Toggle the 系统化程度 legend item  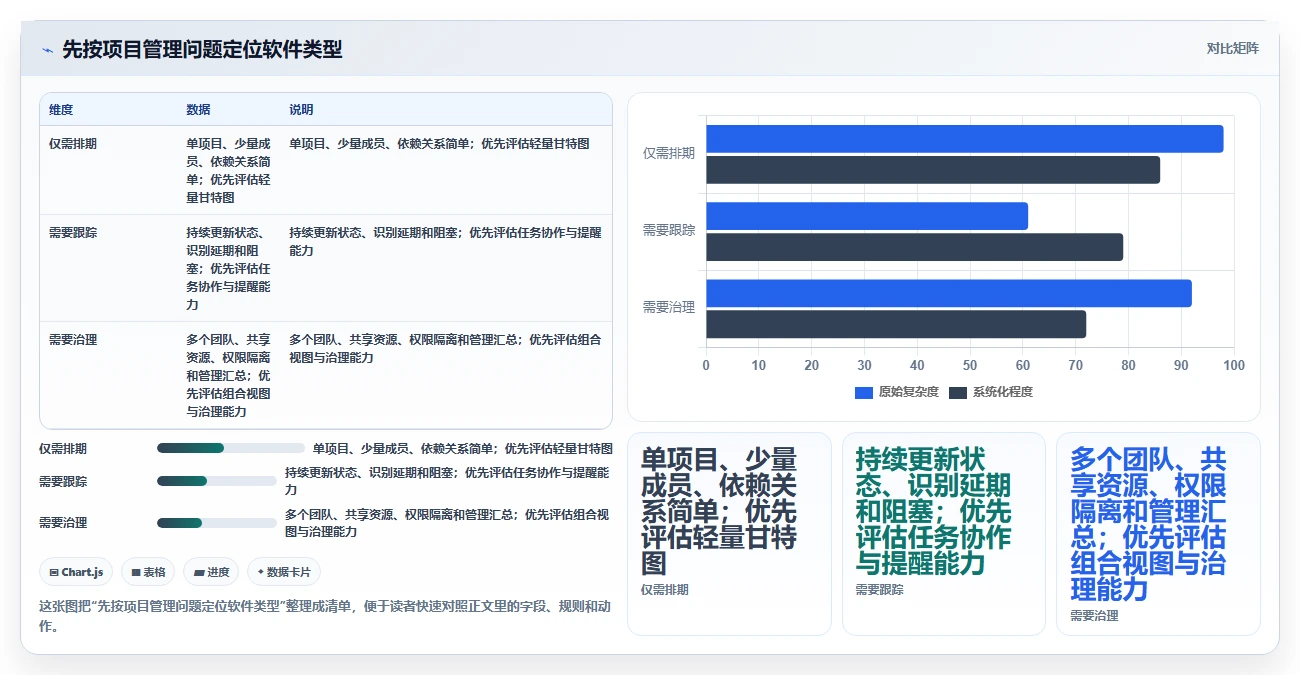pyautogui.click(x=991, y=392)
